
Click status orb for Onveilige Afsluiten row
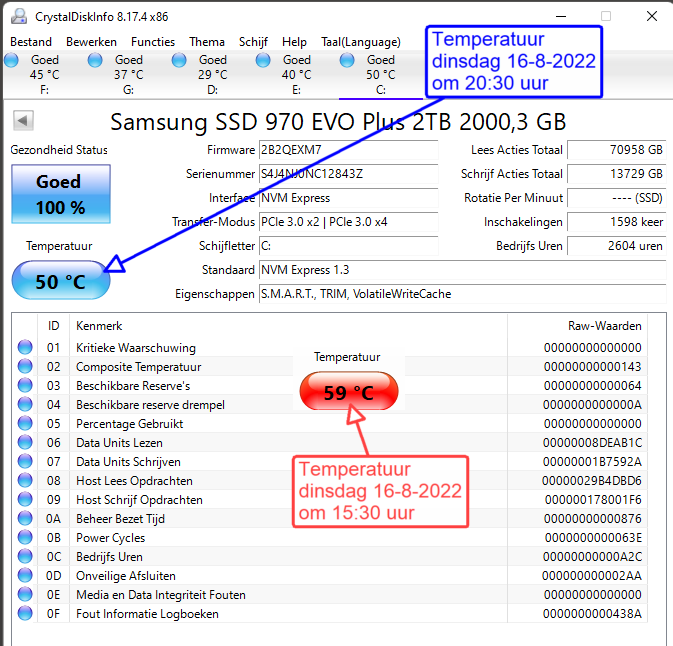click(25, 576)
